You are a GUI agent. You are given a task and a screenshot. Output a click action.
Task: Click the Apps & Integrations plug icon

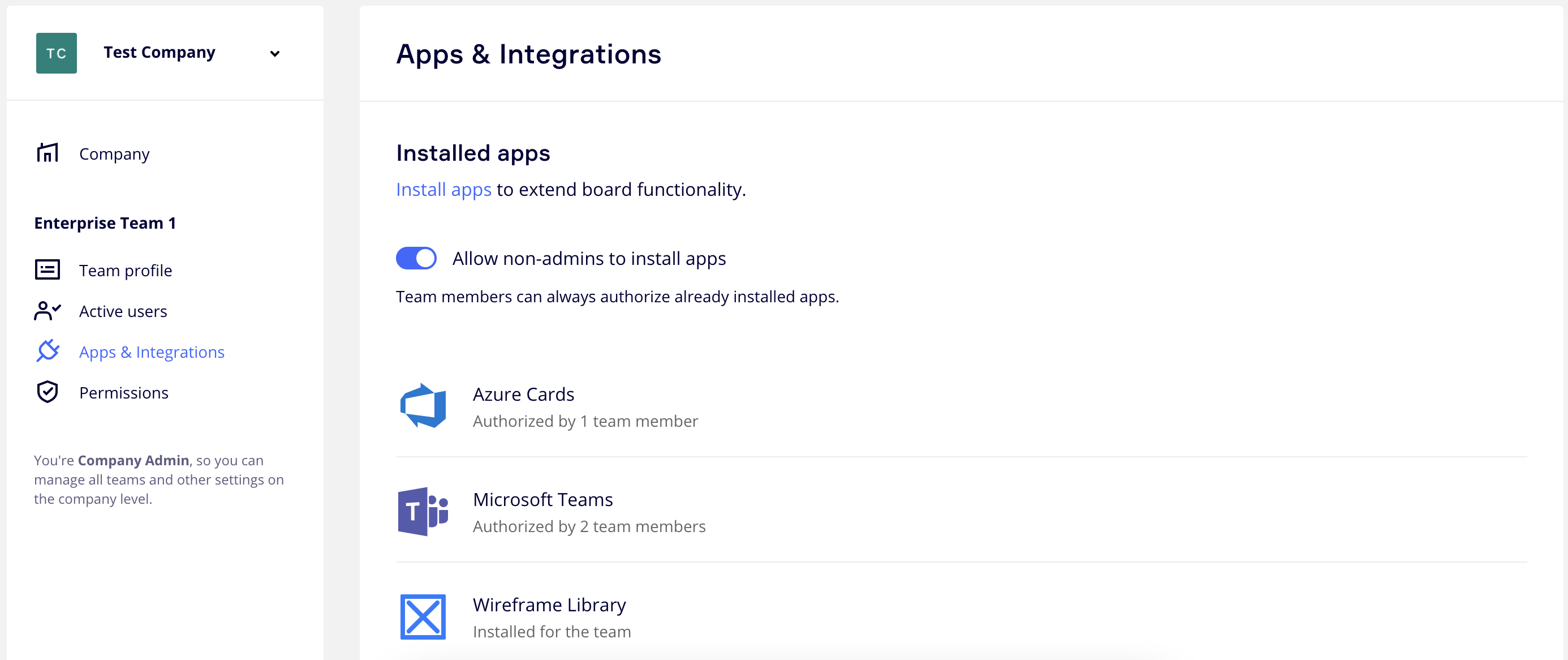click(x=48, y=352)
